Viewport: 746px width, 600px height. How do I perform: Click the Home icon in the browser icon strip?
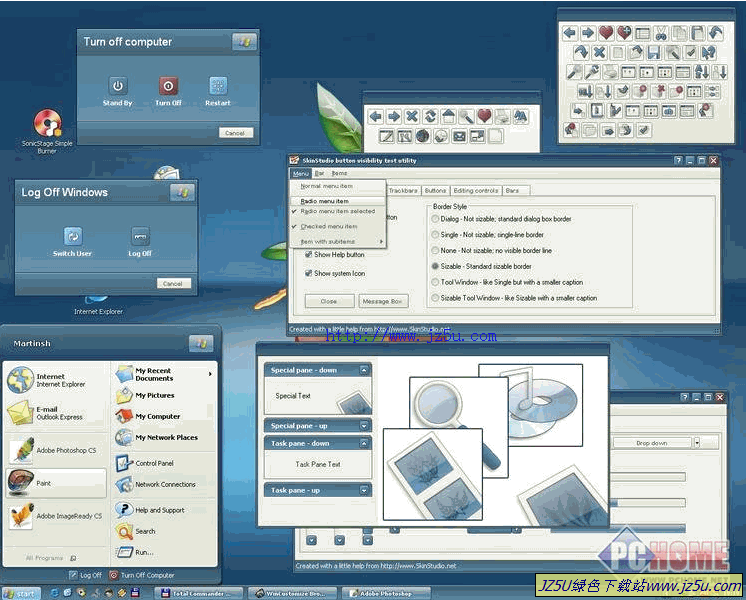448,117
